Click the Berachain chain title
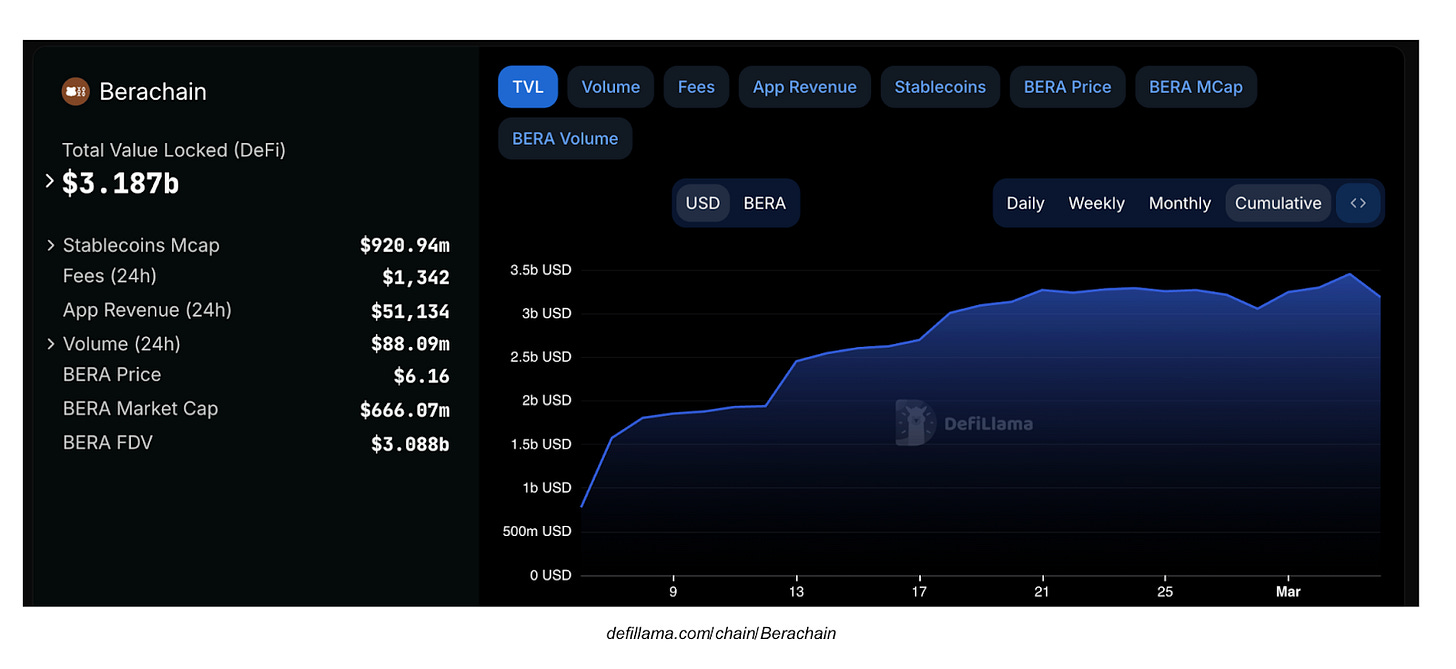Image resolution: width=1456 pixels, height=669 pixels. click(153, 92)
